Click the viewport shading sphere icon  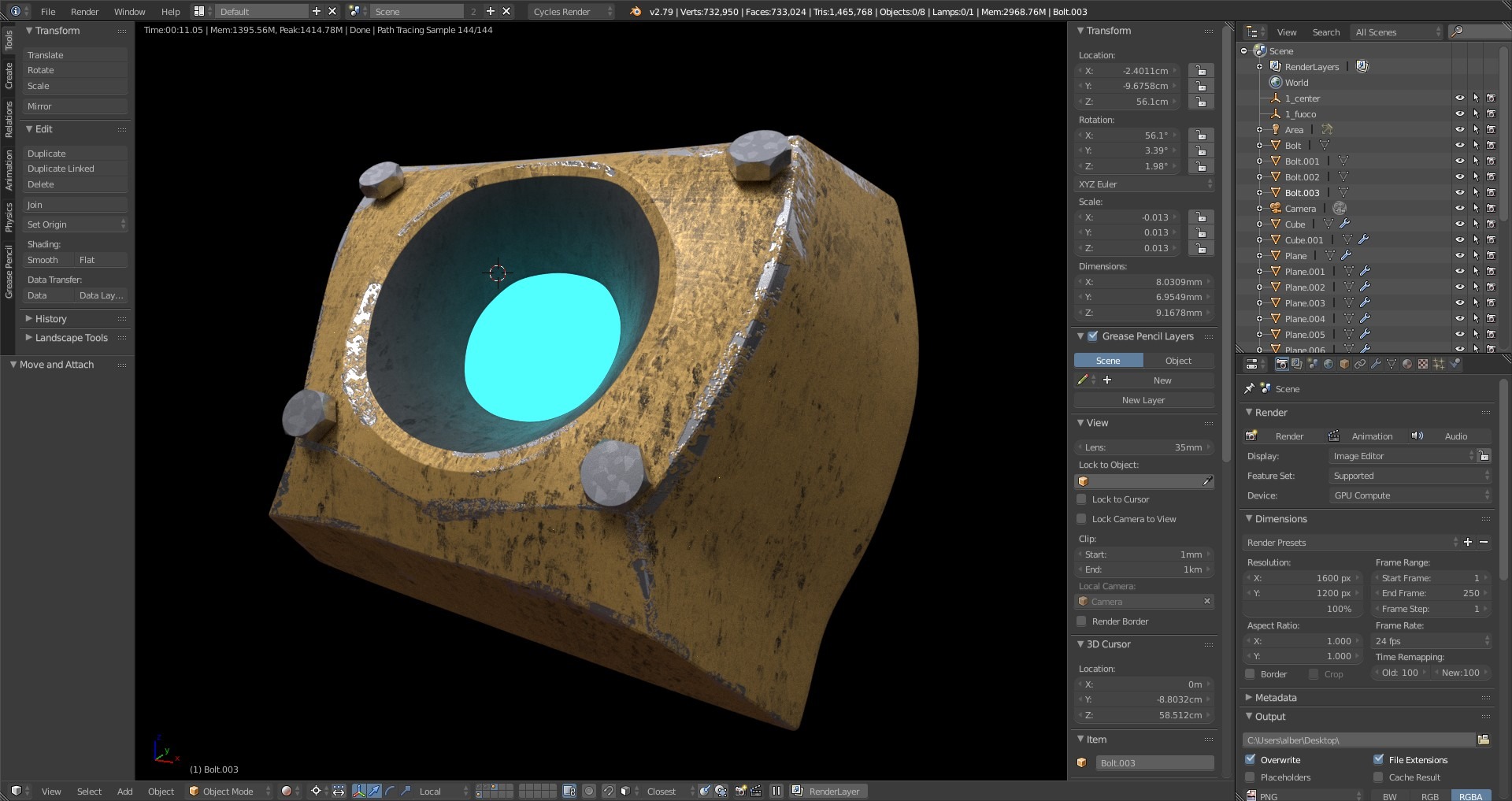click(287, 791)
